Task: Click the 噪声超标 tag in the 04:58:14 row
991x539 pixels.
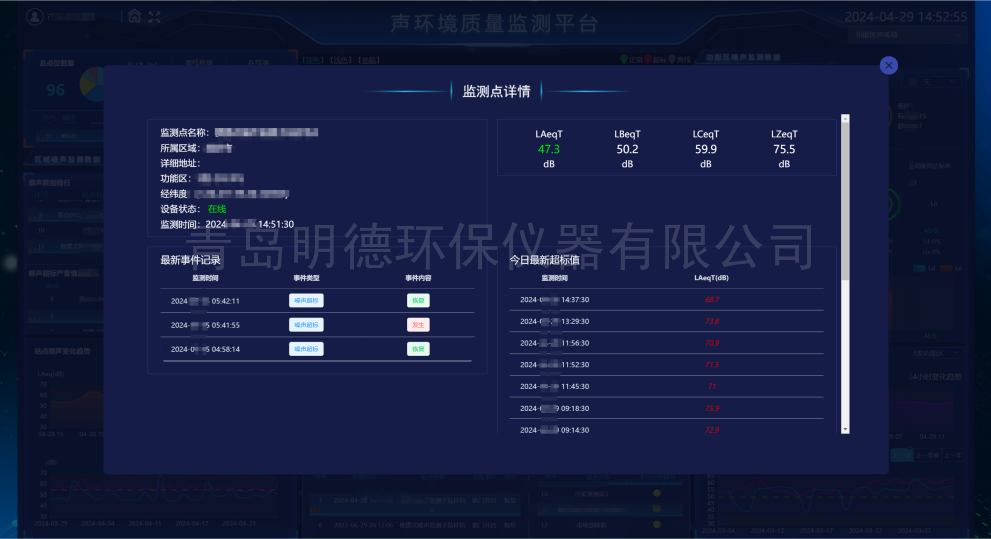Action: point(306,349)
